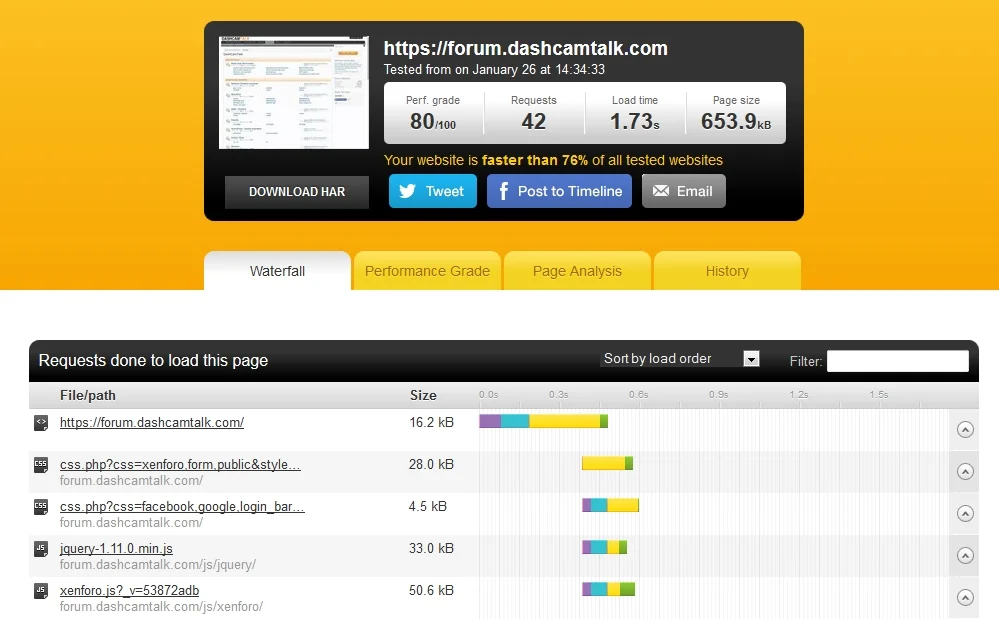Click forum.dashcamtalk.com/js/jquery/ path text

pyautogui.click(x=158, y=565)
